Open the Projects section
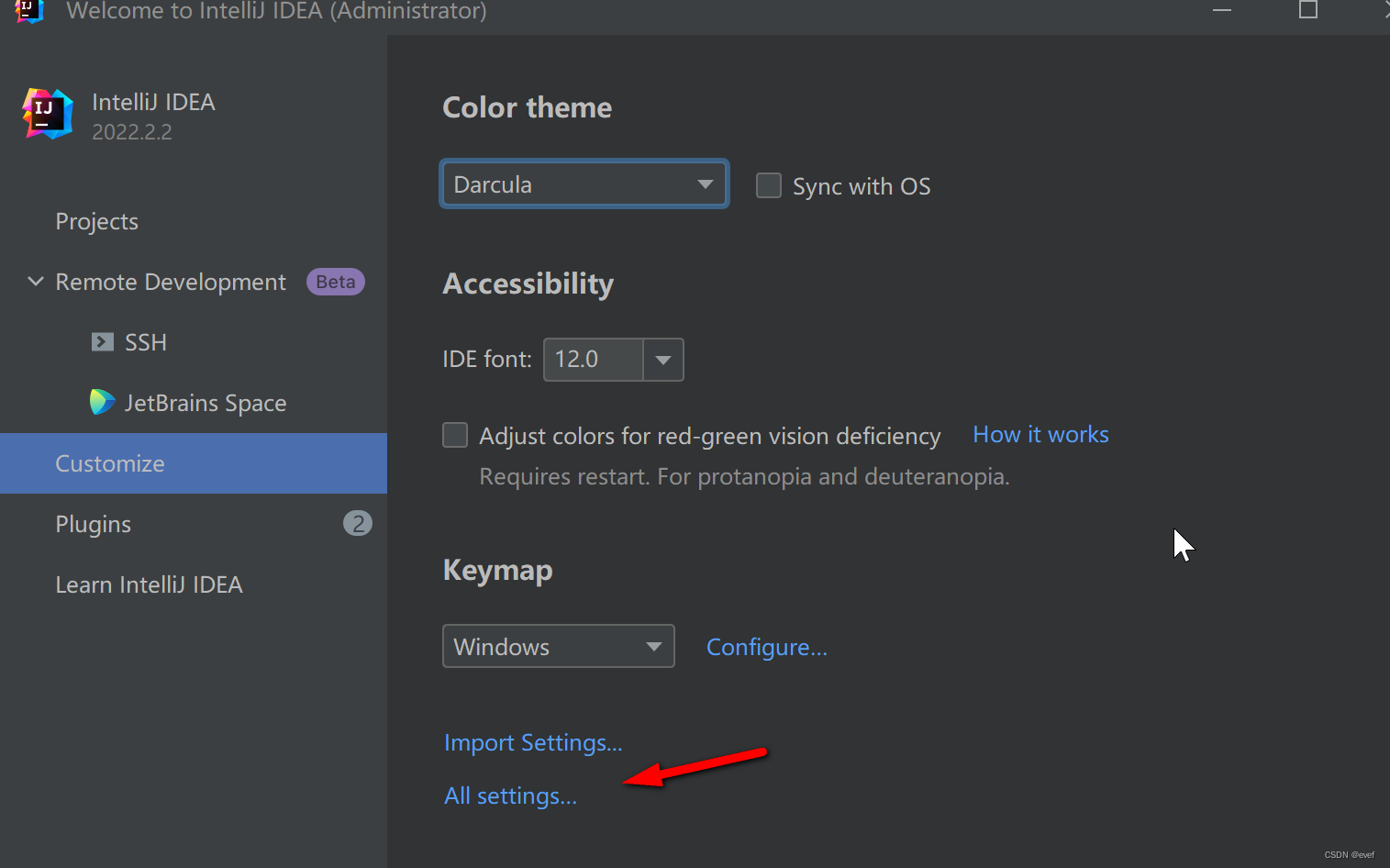The height and width of the screenshot is (868, 1390). point(96,221)
